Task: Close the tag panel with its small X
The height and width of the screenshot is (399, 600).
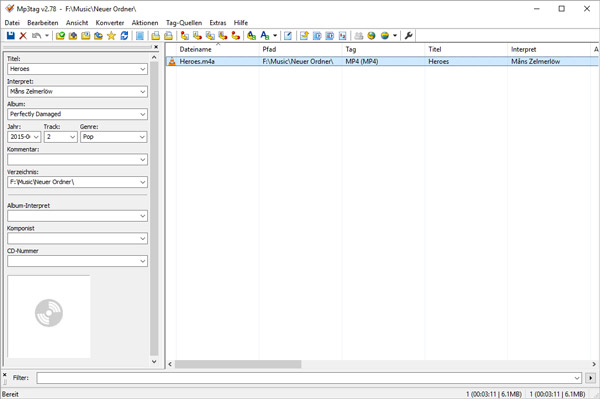Action: point(156,47)
